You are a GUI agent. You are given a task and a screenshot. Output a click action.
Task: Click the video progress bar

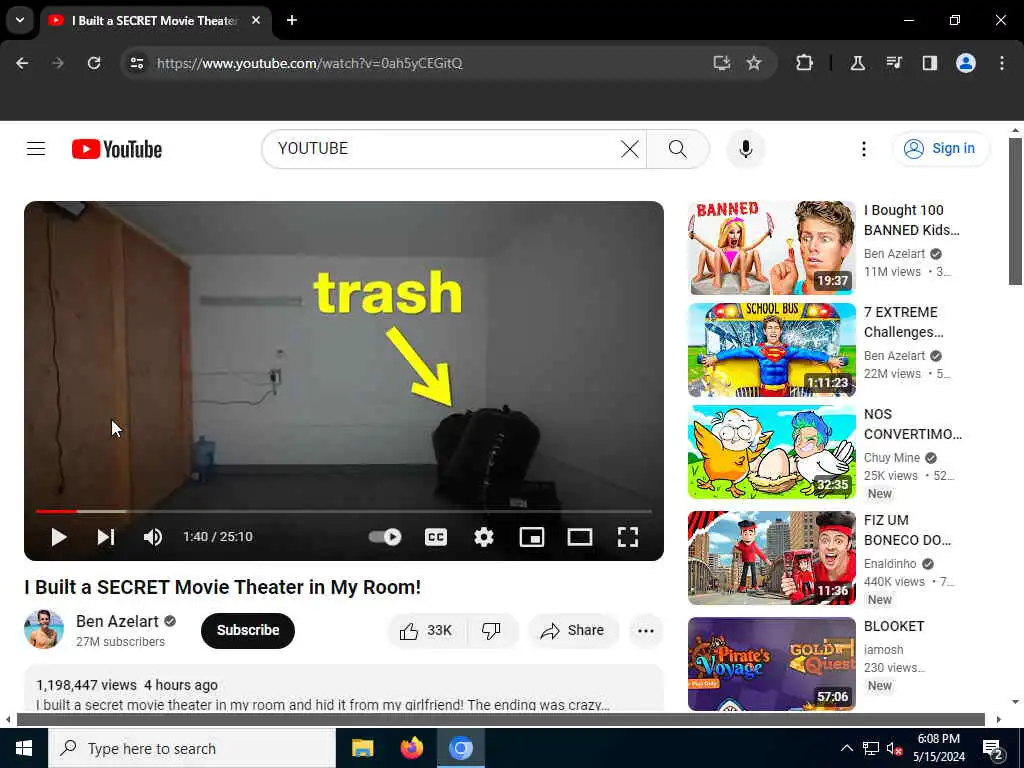click(x=344, y=511)
